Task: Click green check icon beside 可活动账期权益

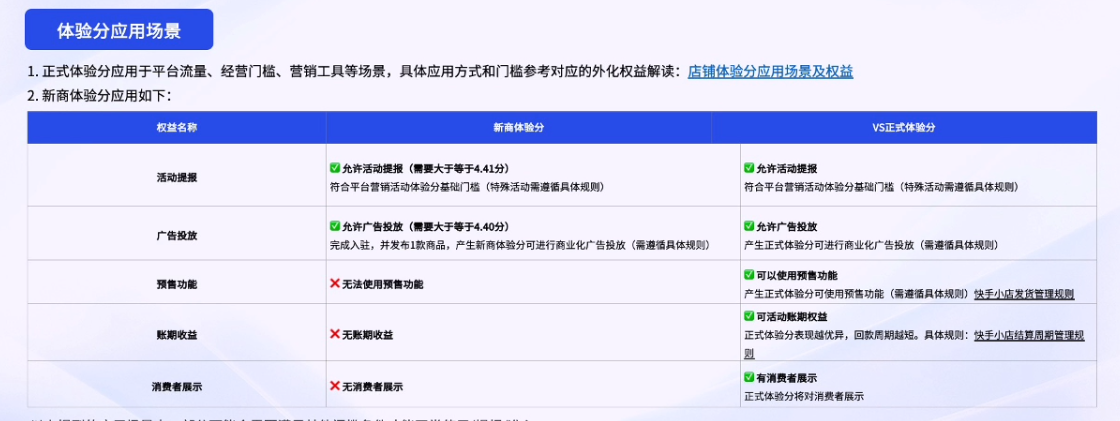Action: pyautogui.click(x=749, y=317)
